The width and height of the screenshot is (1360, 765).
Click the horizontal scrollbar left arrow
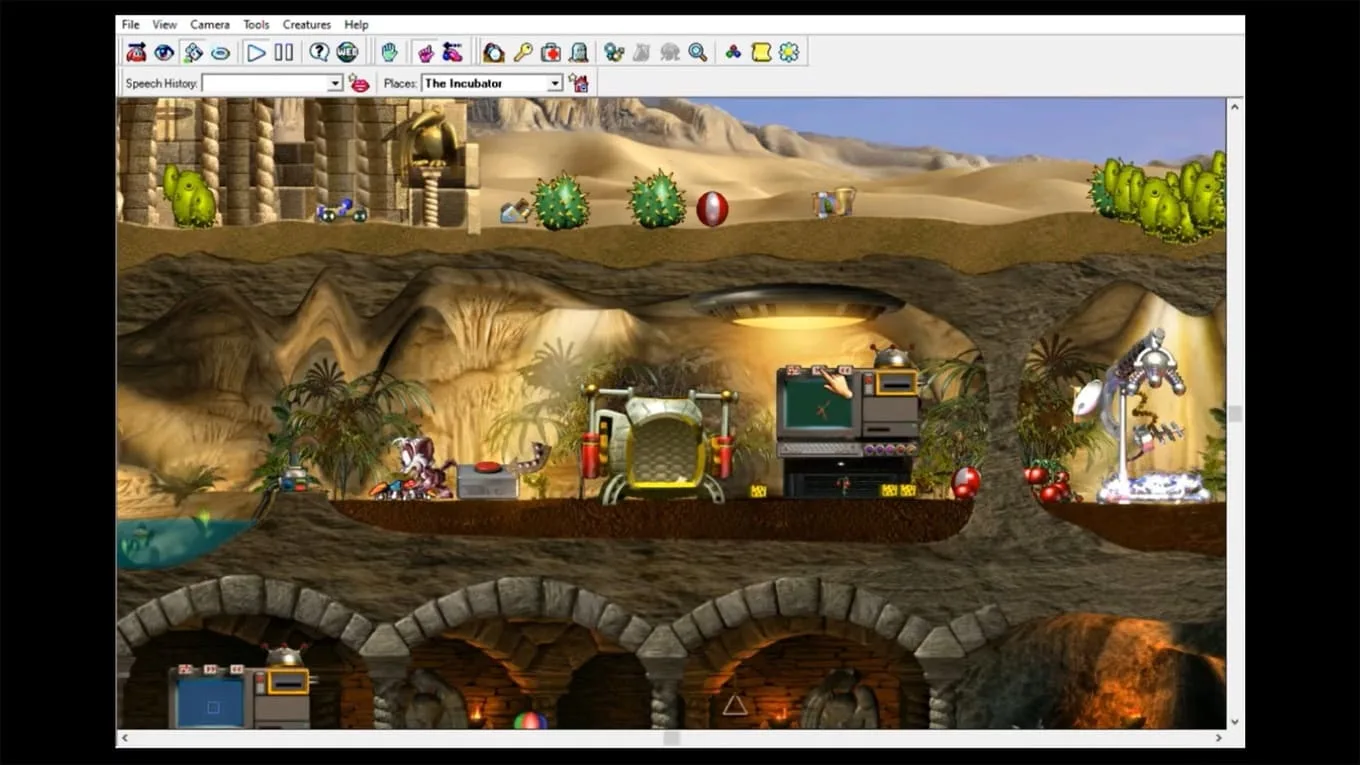point(125,738)
